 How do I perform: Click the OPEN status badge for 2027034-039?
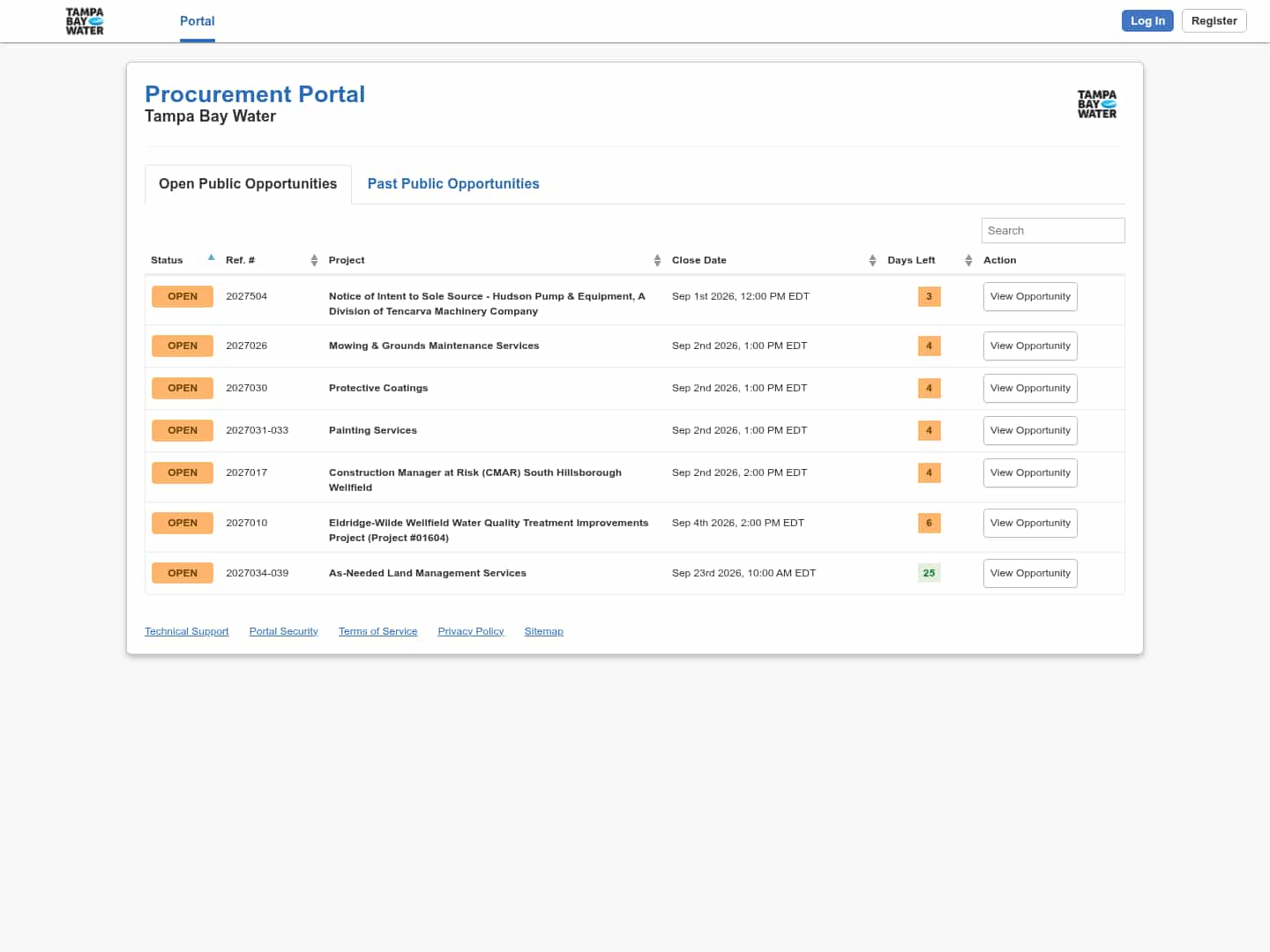(183, 573)
